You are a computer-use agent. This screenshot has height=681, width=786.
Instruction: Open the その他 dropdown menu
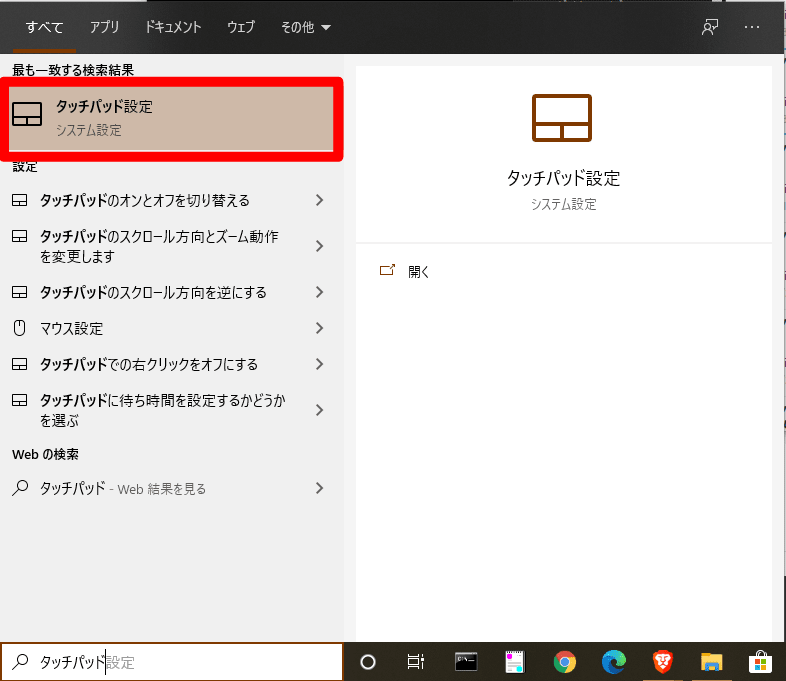click(306, 27)
